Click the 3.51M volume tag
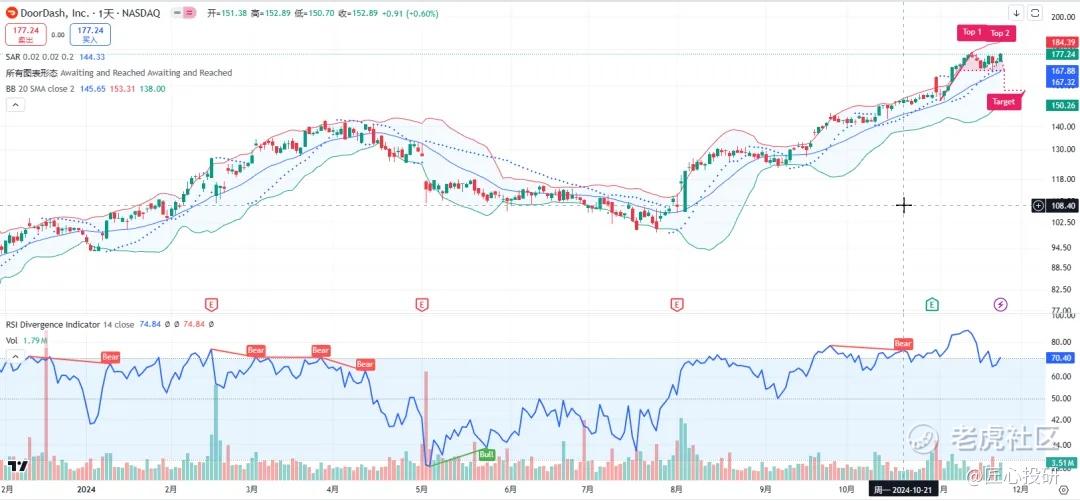The height and width of the screenshot is (501, 1080). point(1060,462)
